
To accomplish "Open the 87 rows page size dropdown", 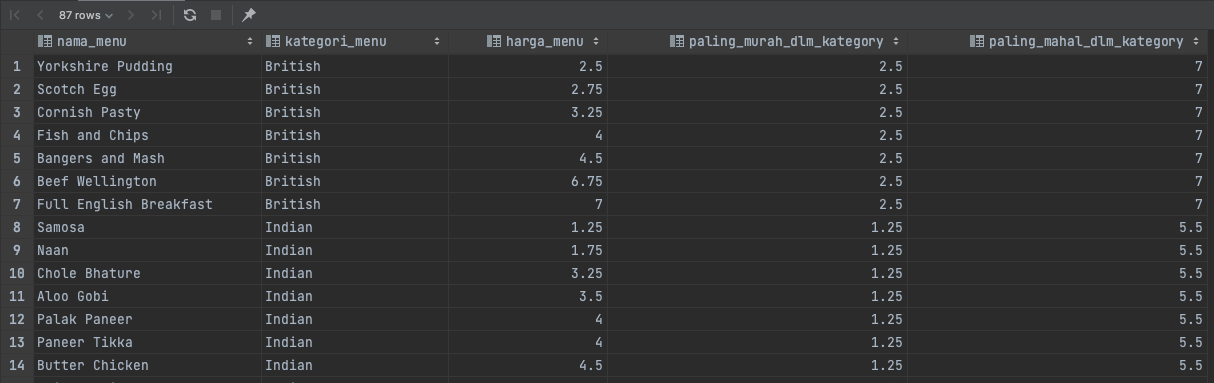I will [85, 15].
